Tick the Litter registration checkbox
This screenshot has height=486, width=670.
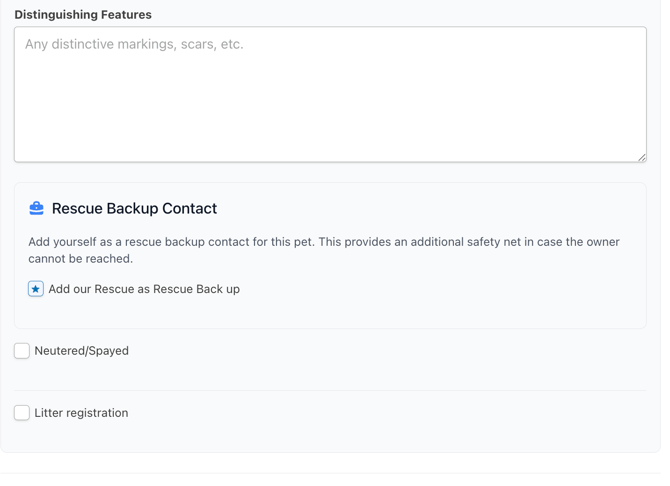22,413
